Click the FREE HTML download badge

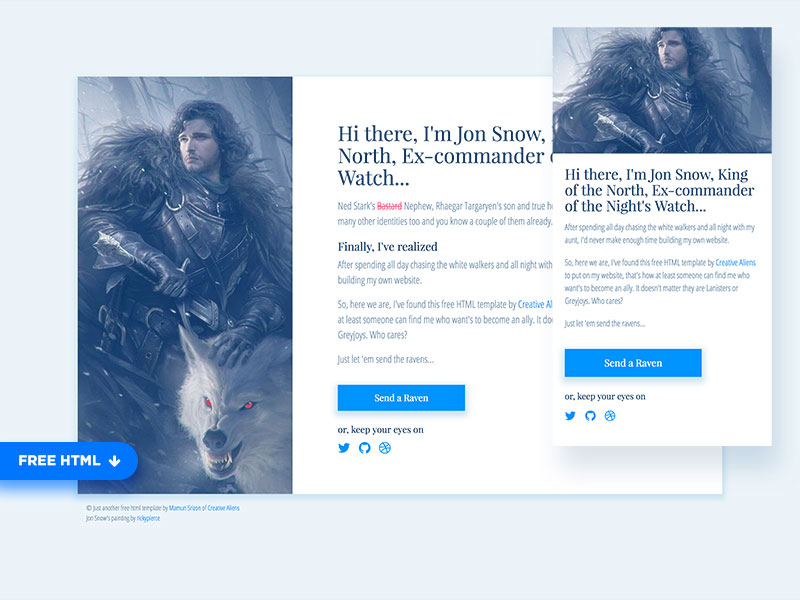click(69, 461)
